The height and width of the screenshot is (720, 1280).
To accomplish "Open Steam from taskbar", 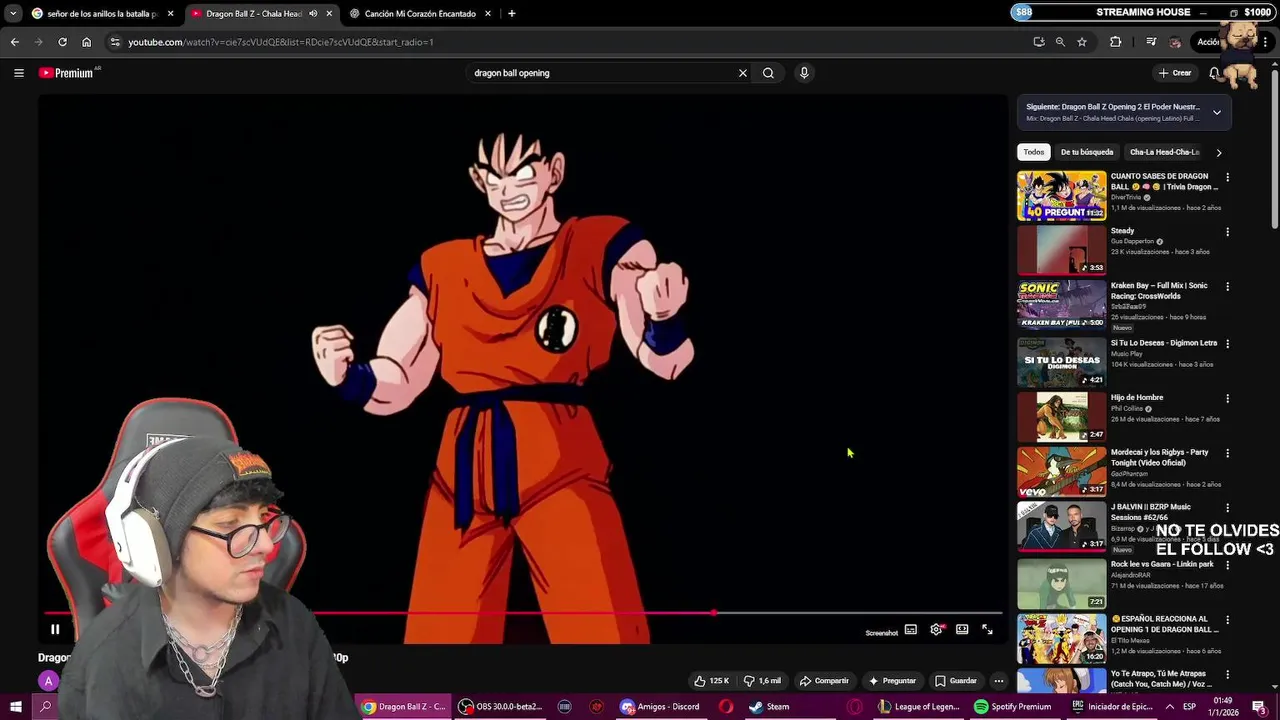I will tap(769, 707).
